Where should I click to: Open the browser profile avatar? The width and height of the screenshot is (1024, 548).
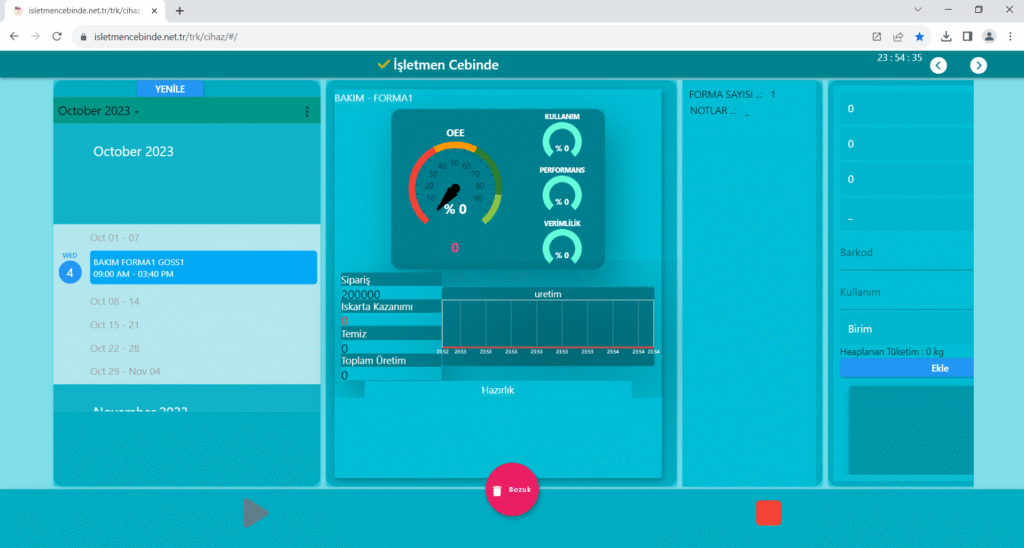[989, 36]
